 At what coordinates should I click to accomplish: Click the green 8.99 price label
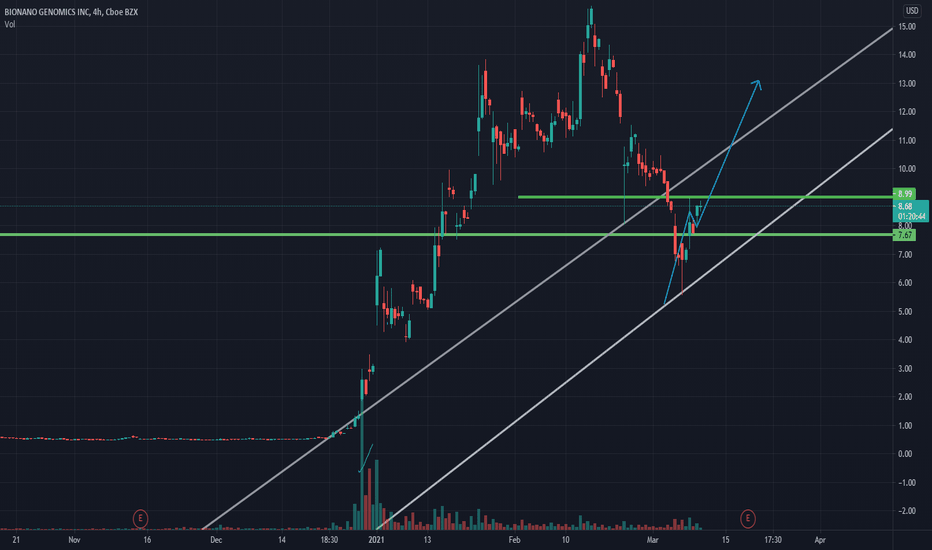(904, 194)
